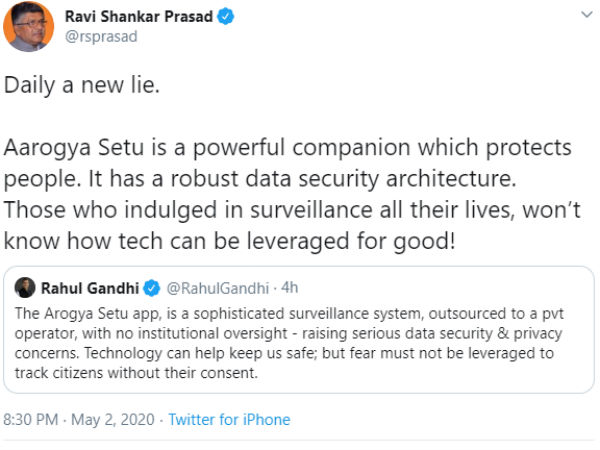The width and height of the screenshot is (600, 450).
Task: Open Rahul Gandhi's name in quoted tweet
Action: 91,289
